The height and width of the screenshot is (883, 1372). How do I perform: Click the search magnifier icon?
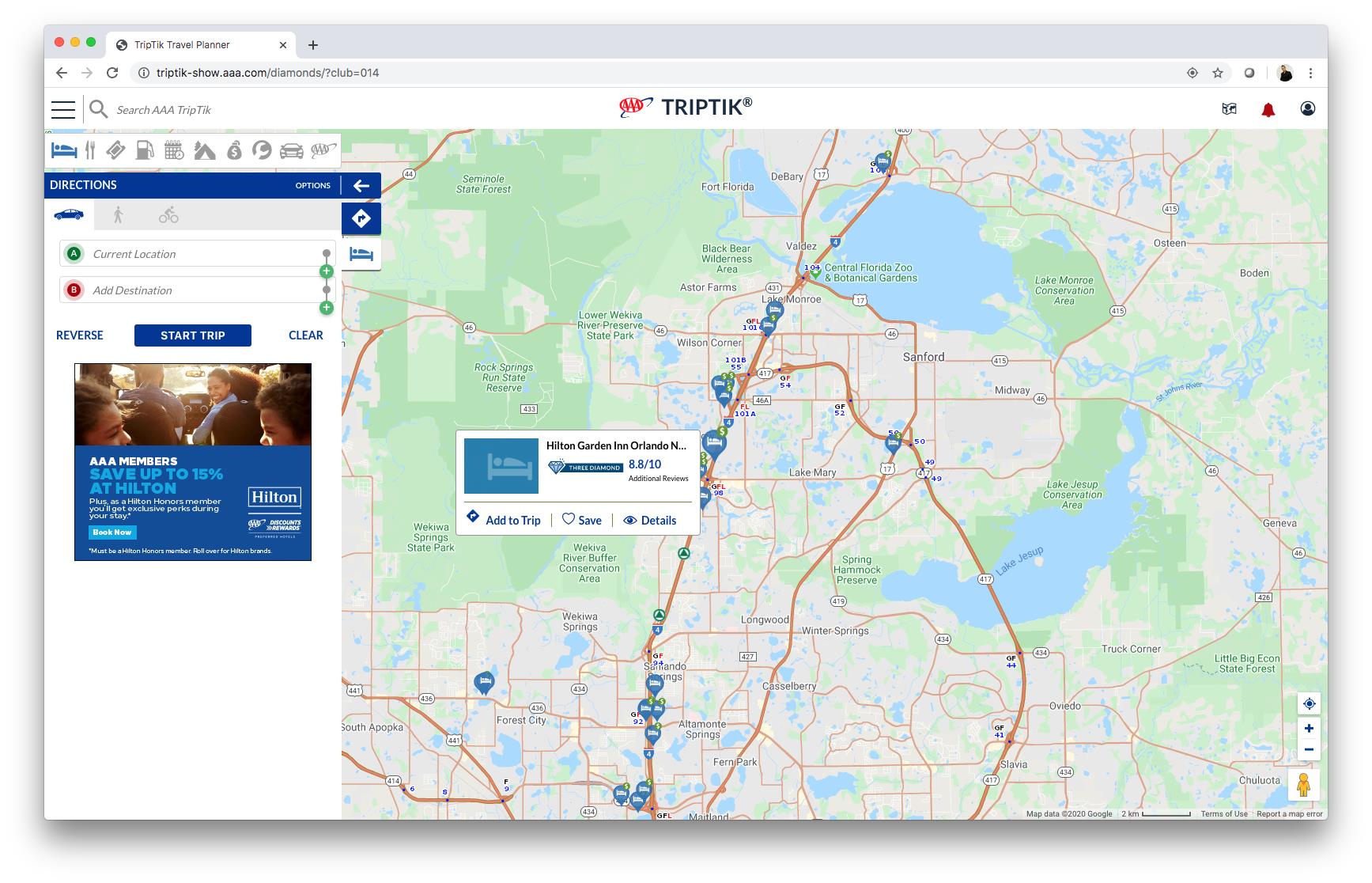point(98,109)
